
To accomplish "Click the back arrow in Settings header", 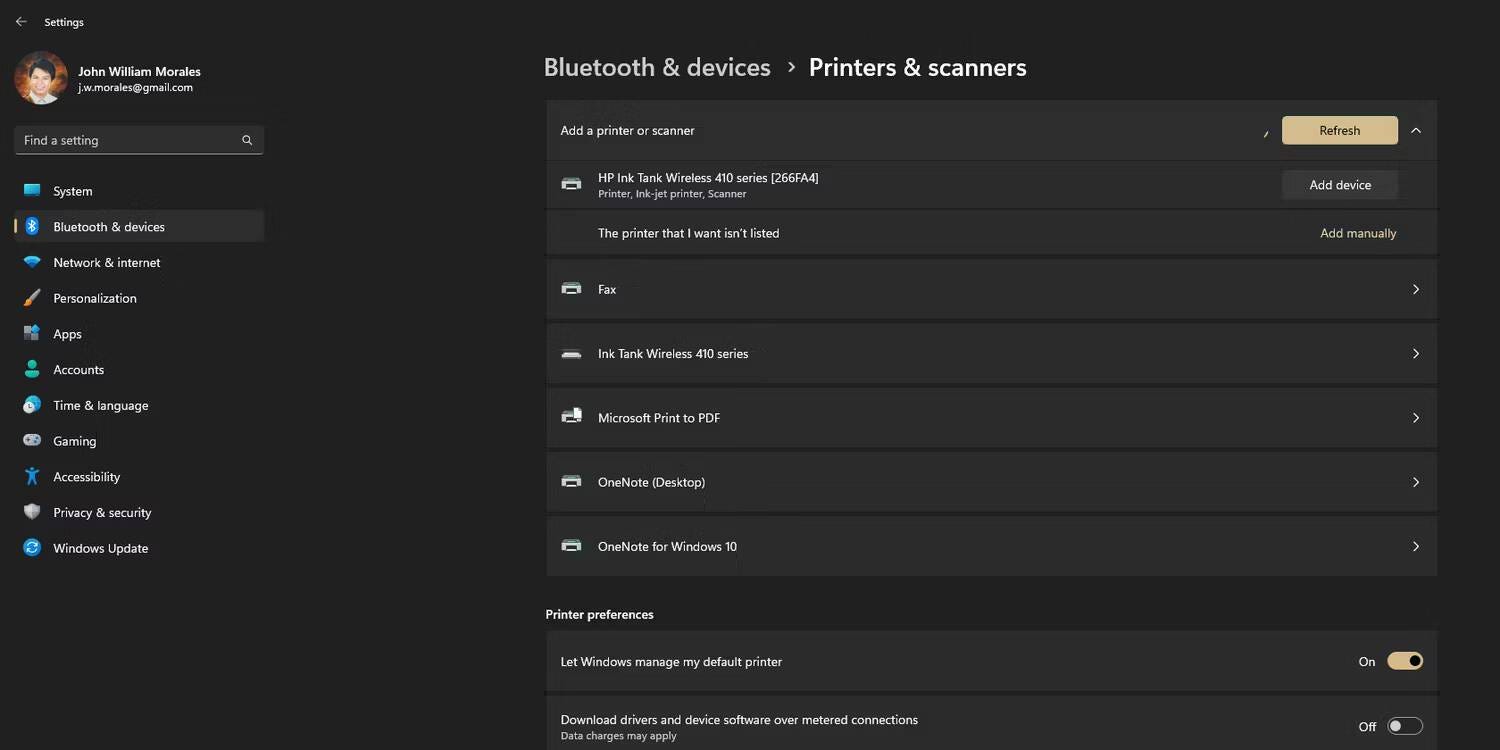I will click(21, 22).
